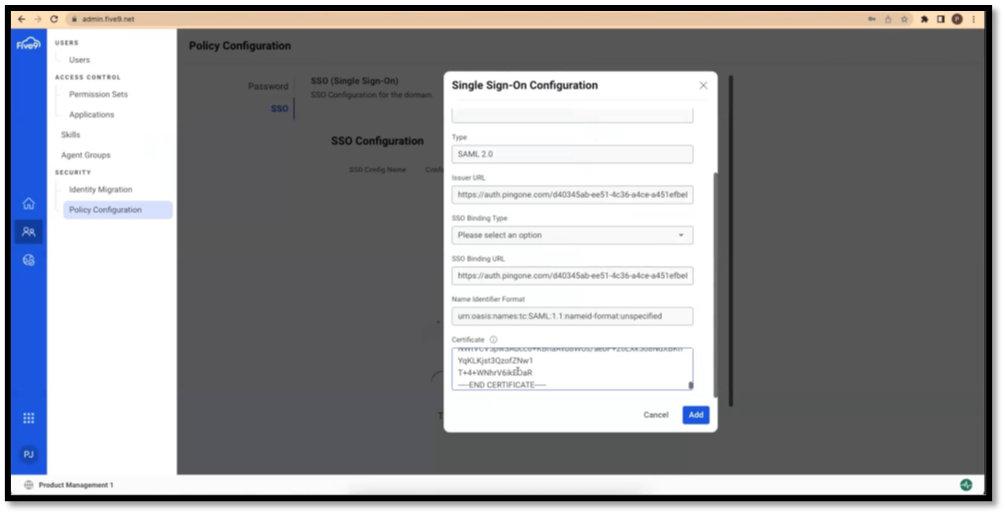Click the Certificate textarea scrollbar thumb
Screen dimensions: 1005x514
pos(690,385)
